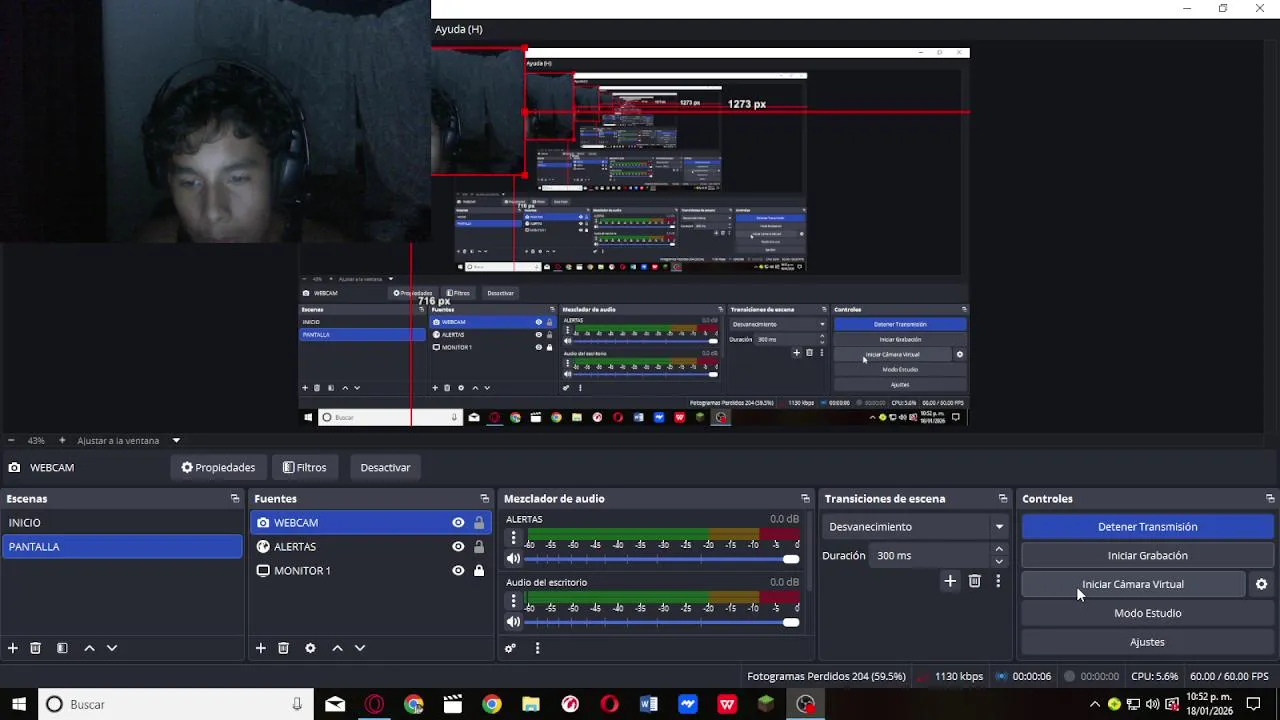Open virtual camera settings gear
Image resolution: width=1280 pixels, height=720 pixels.
[x=1261, y=584]
